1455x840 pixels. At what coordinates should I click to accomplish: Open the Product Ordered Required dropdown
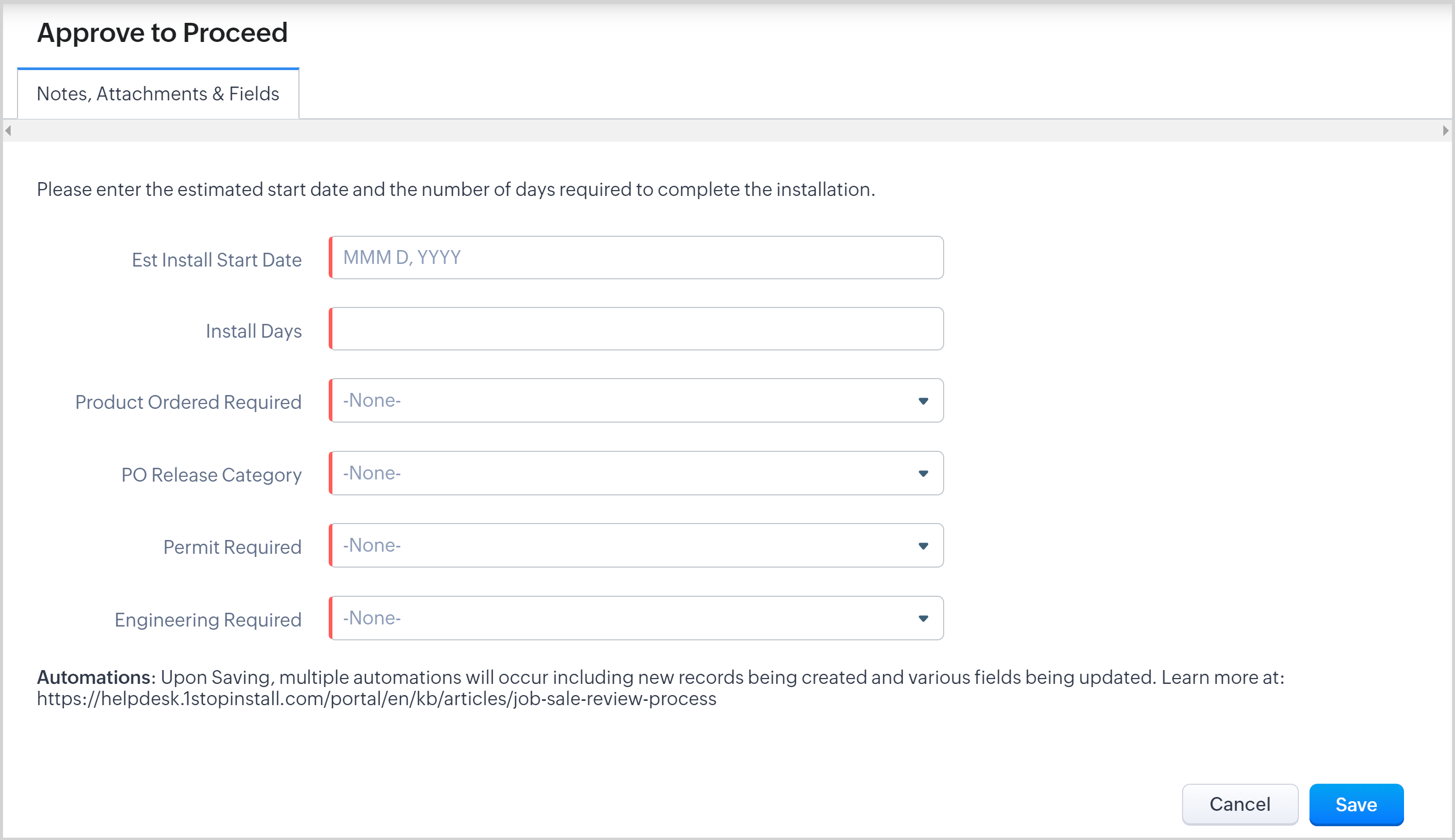[x=636, y=401]
